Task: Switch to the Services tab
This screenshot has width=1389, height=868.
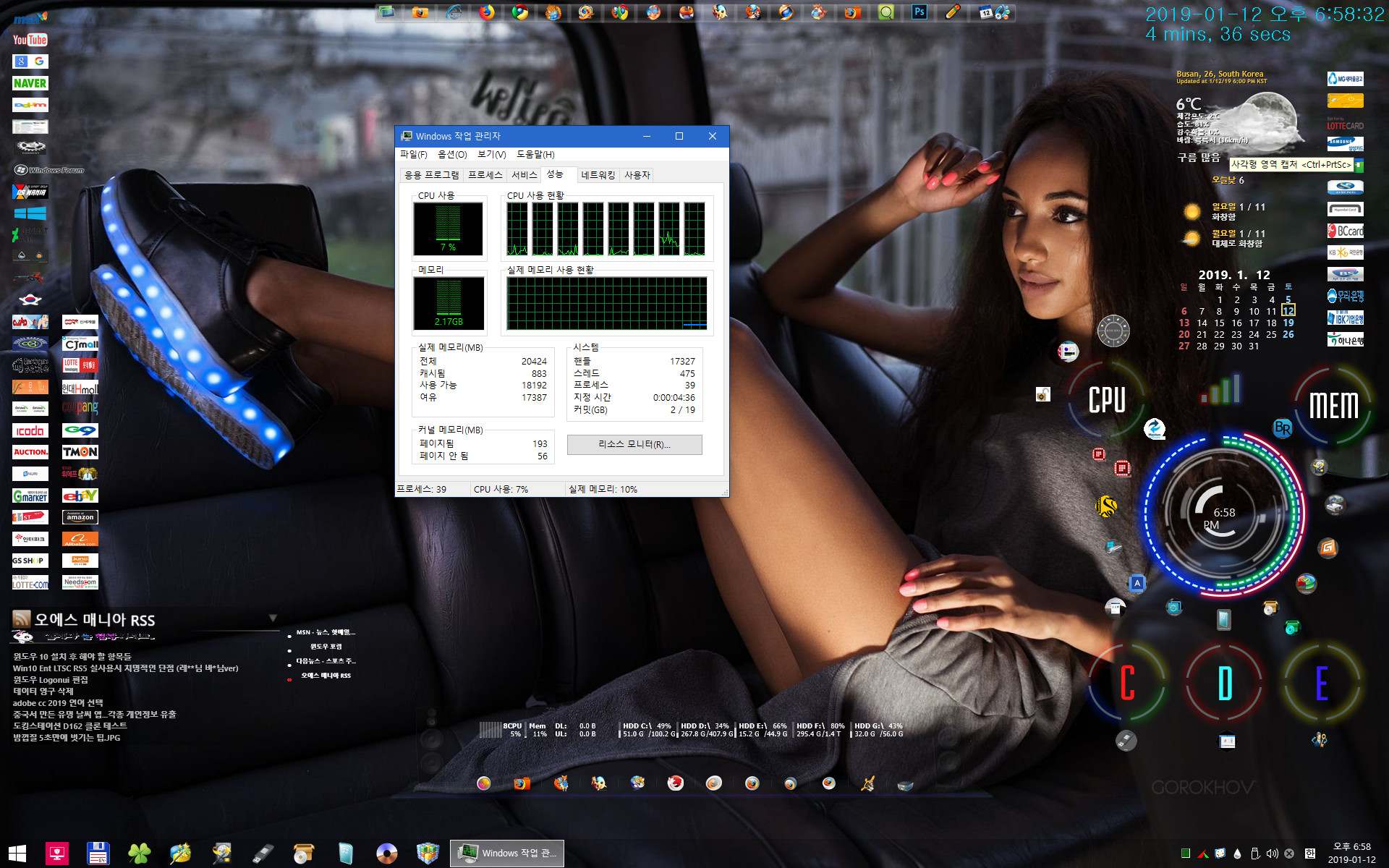Action: 524,175
